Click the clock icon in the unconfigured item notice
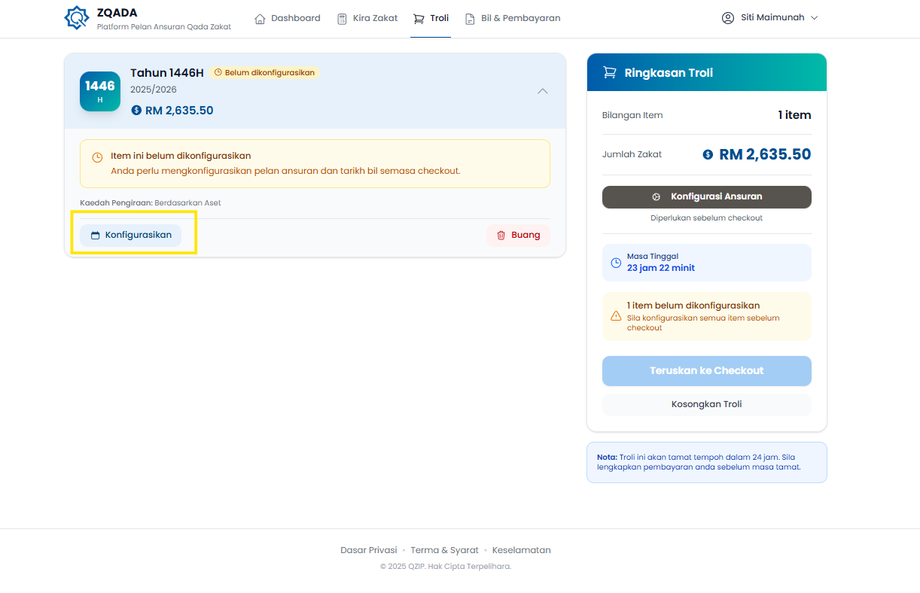 pyautogui.click(x=97, y=158)
